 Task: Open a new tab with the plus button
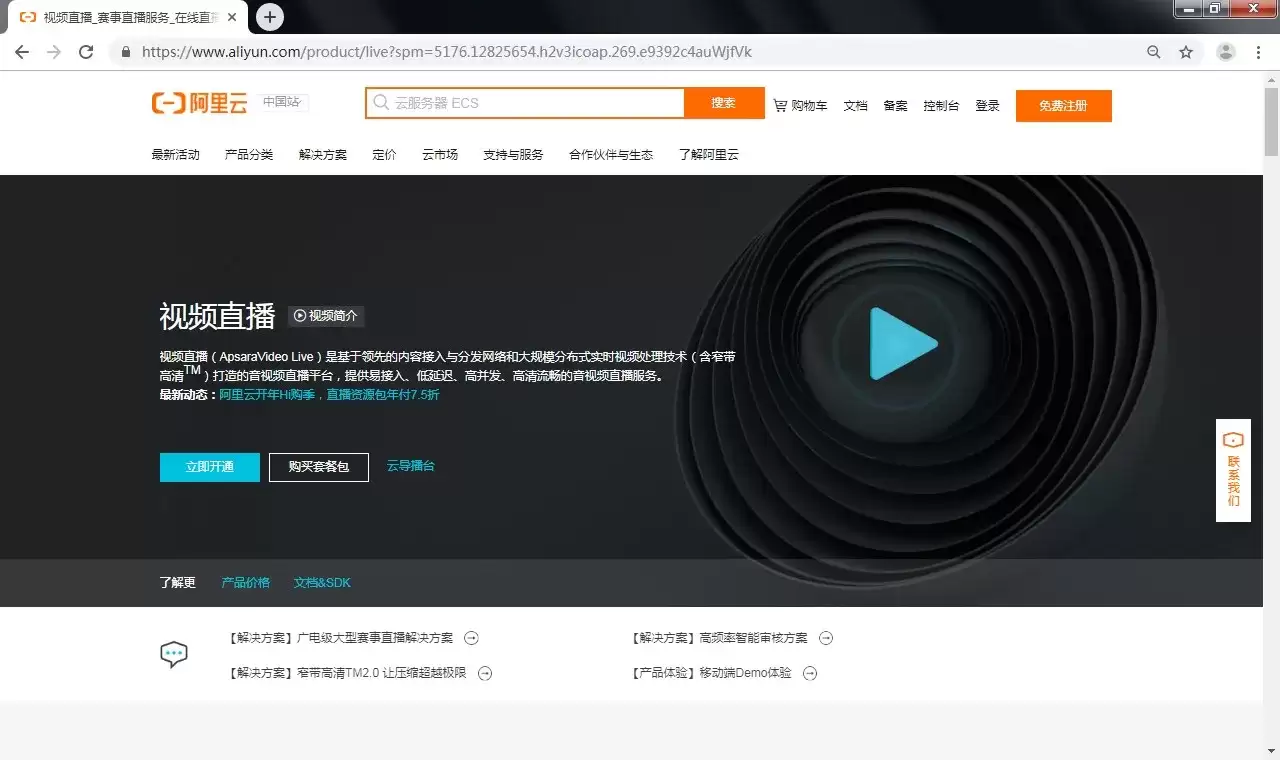270,17
